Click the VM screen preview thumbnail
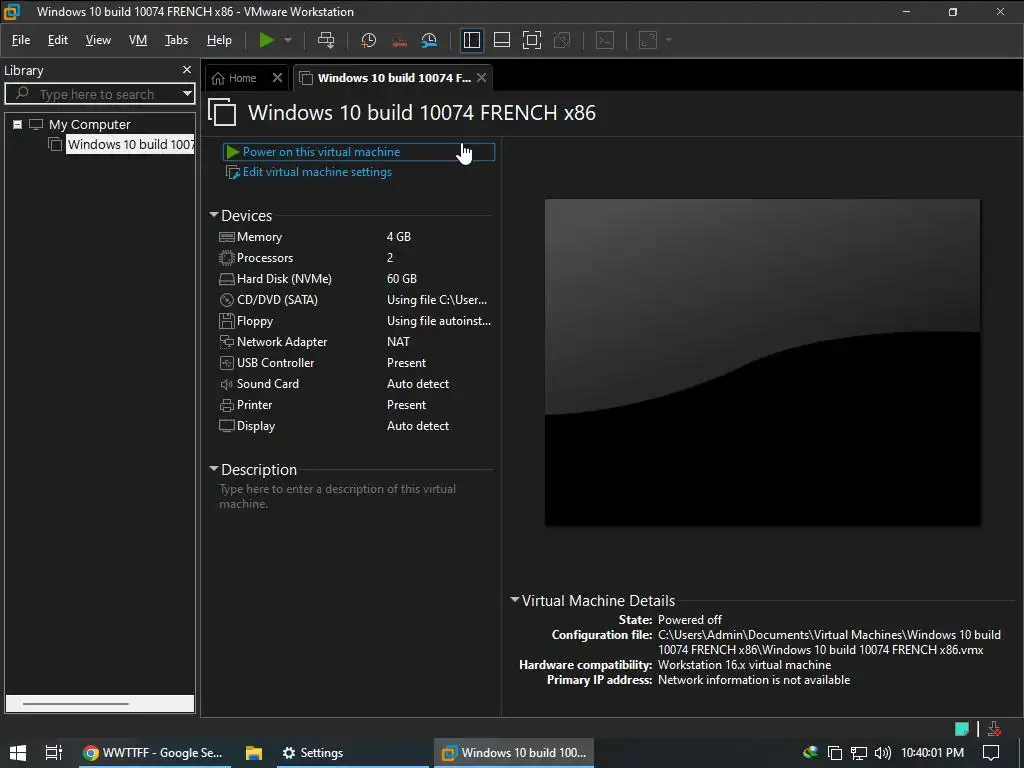This screenshot has width=1024, height=768. [762, 362]
